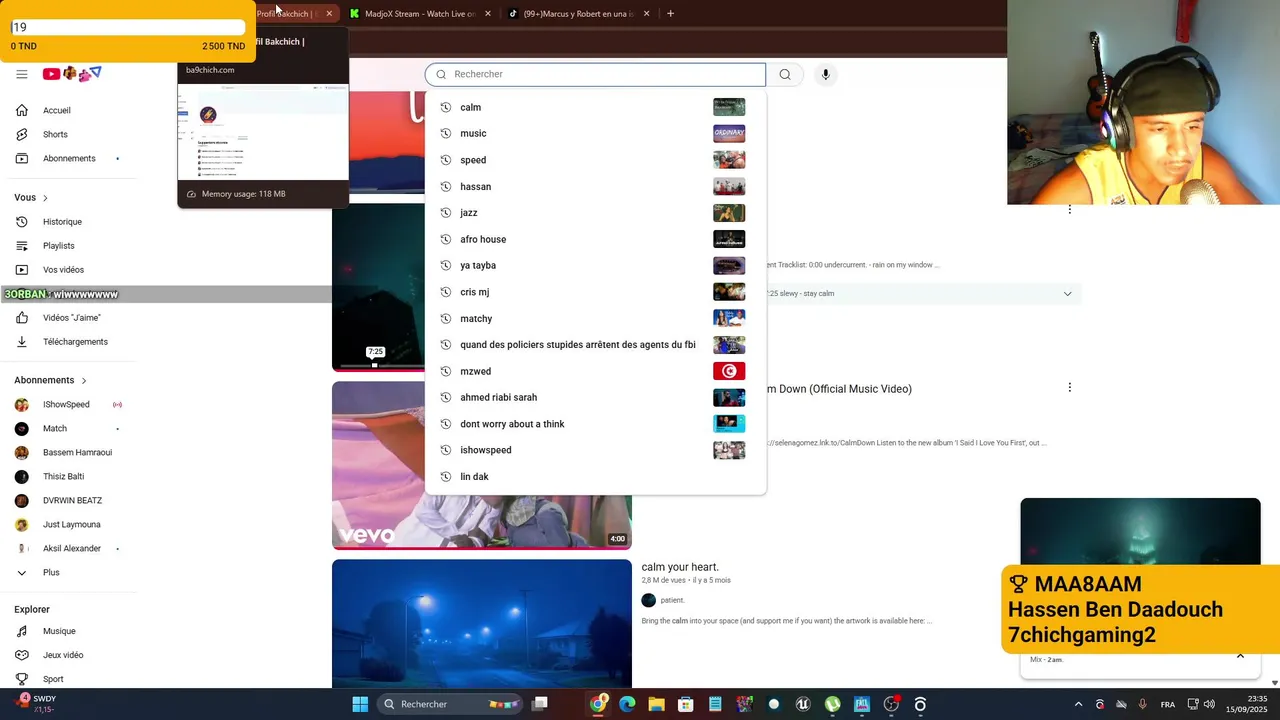The width and height of the screenshot is (1280, 720).
Task: Open Playlists in the sidebar
Action: point(58,246)
